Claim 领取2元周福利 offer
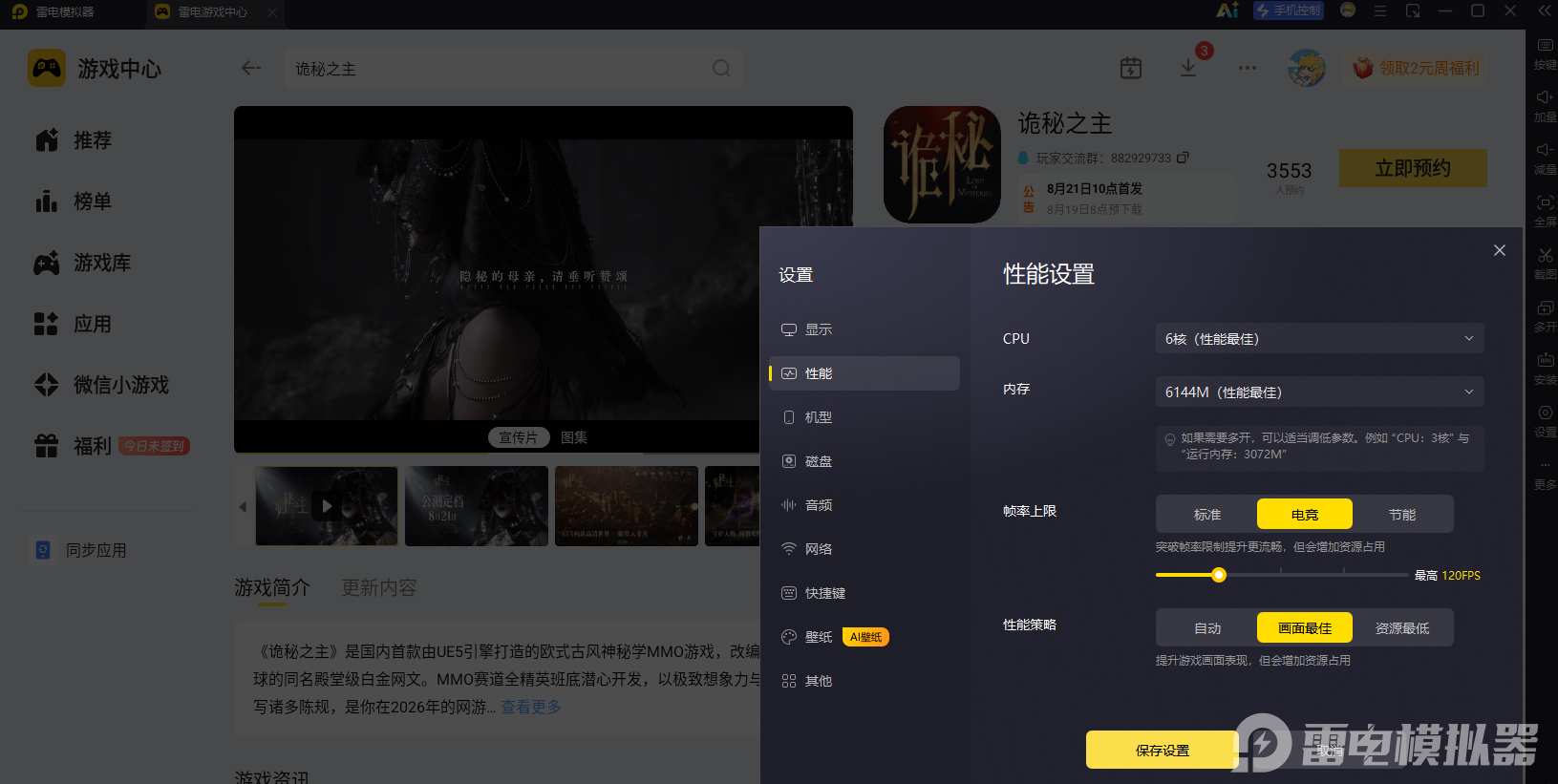1558x784 pixels. pyautogui.click(x=1417, y=68)
